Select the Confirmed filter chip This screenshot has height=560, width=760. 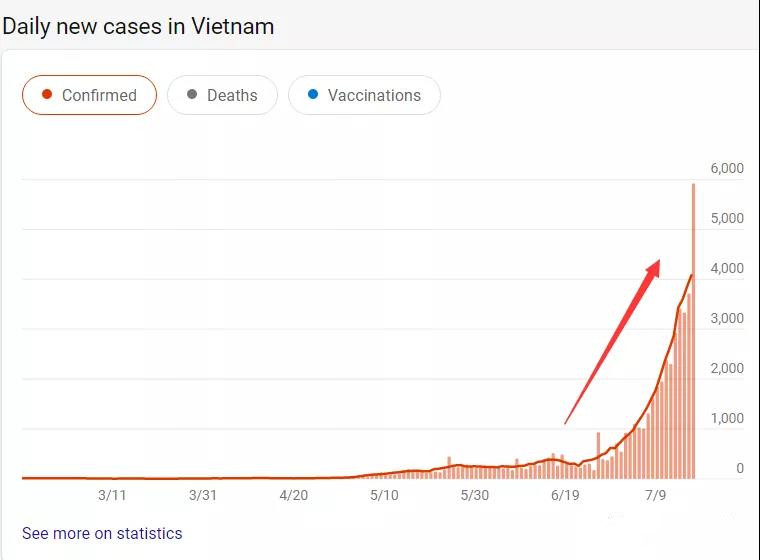[89, 95]
